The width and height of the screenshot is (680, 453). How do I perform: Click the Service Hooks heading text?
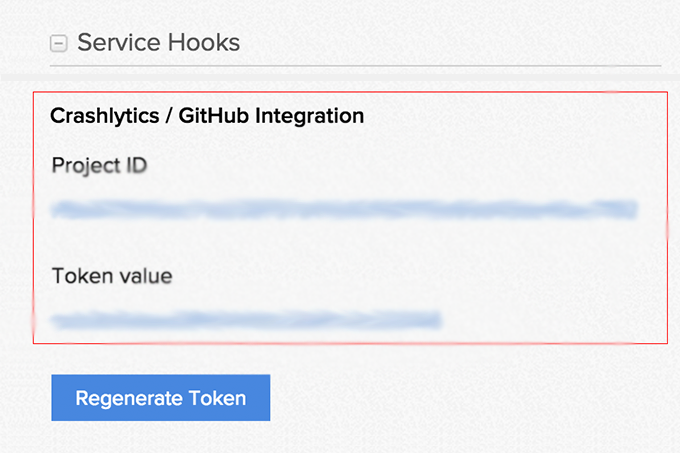158,43
